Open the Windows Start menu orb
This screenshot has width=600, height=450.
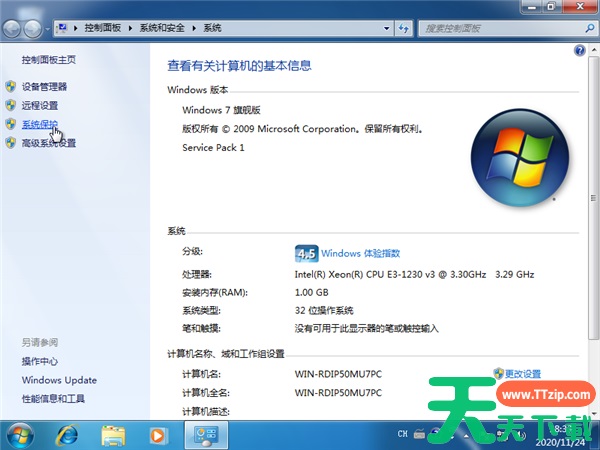[x=19, y=435]
